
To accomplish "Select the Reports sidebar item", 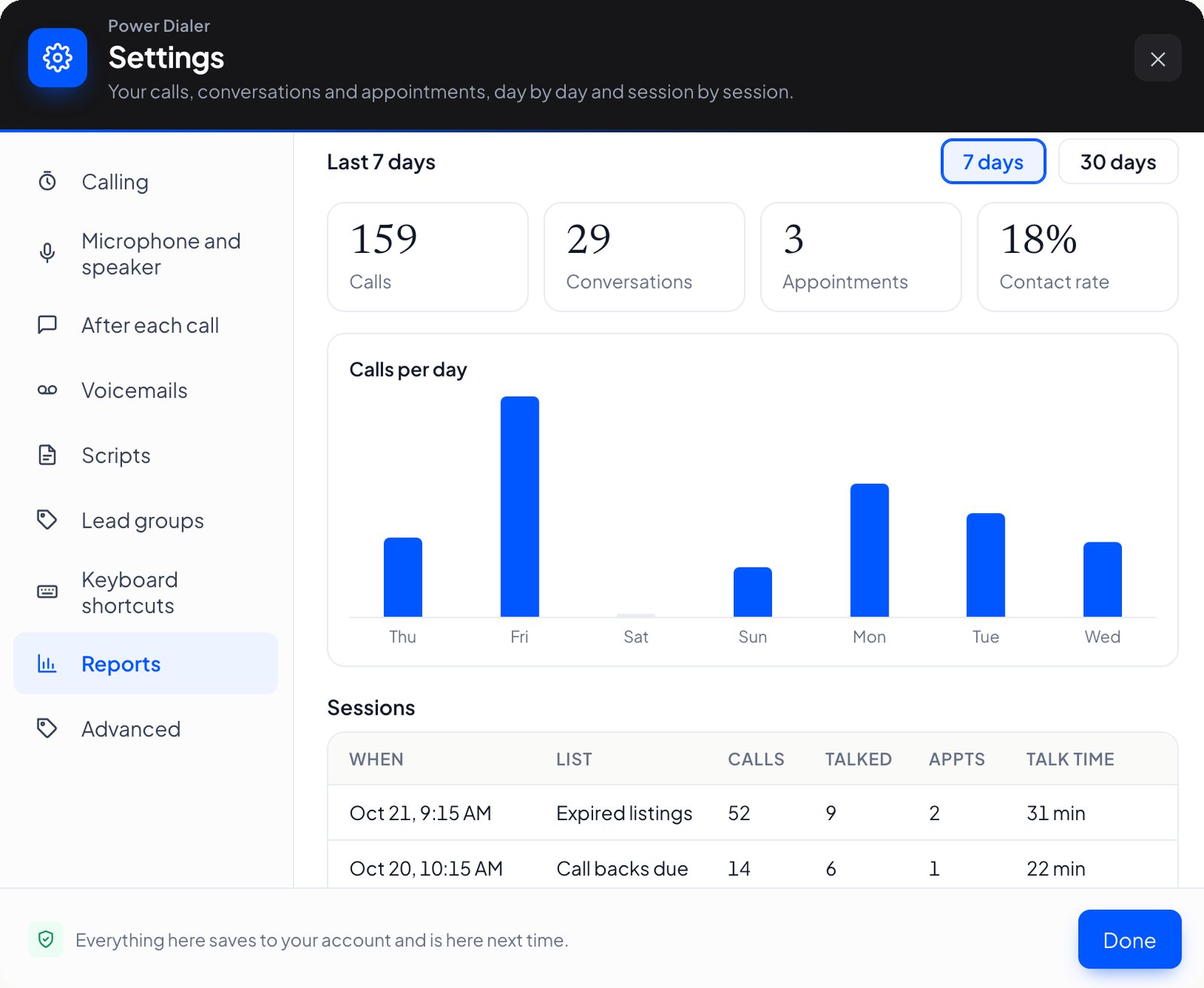I will coord(146,664).
